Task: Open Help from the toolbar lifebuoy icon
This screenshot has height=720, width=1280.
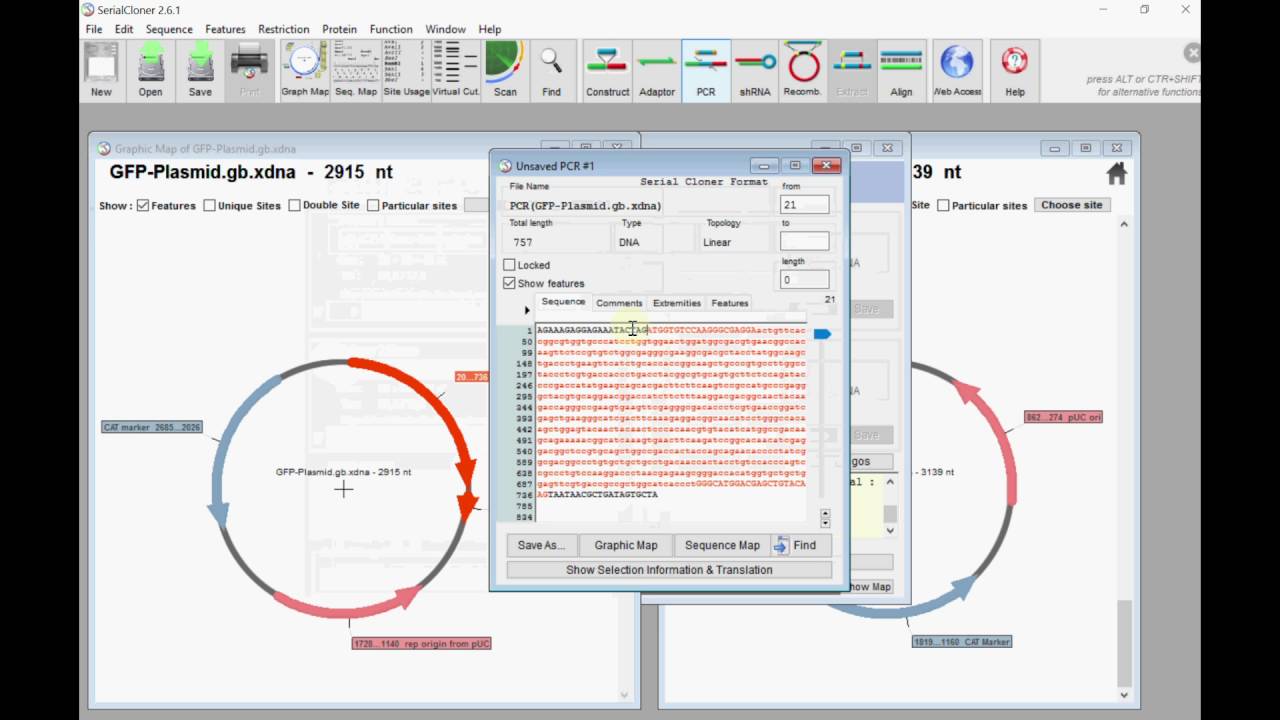Action: coord(1015,70)
